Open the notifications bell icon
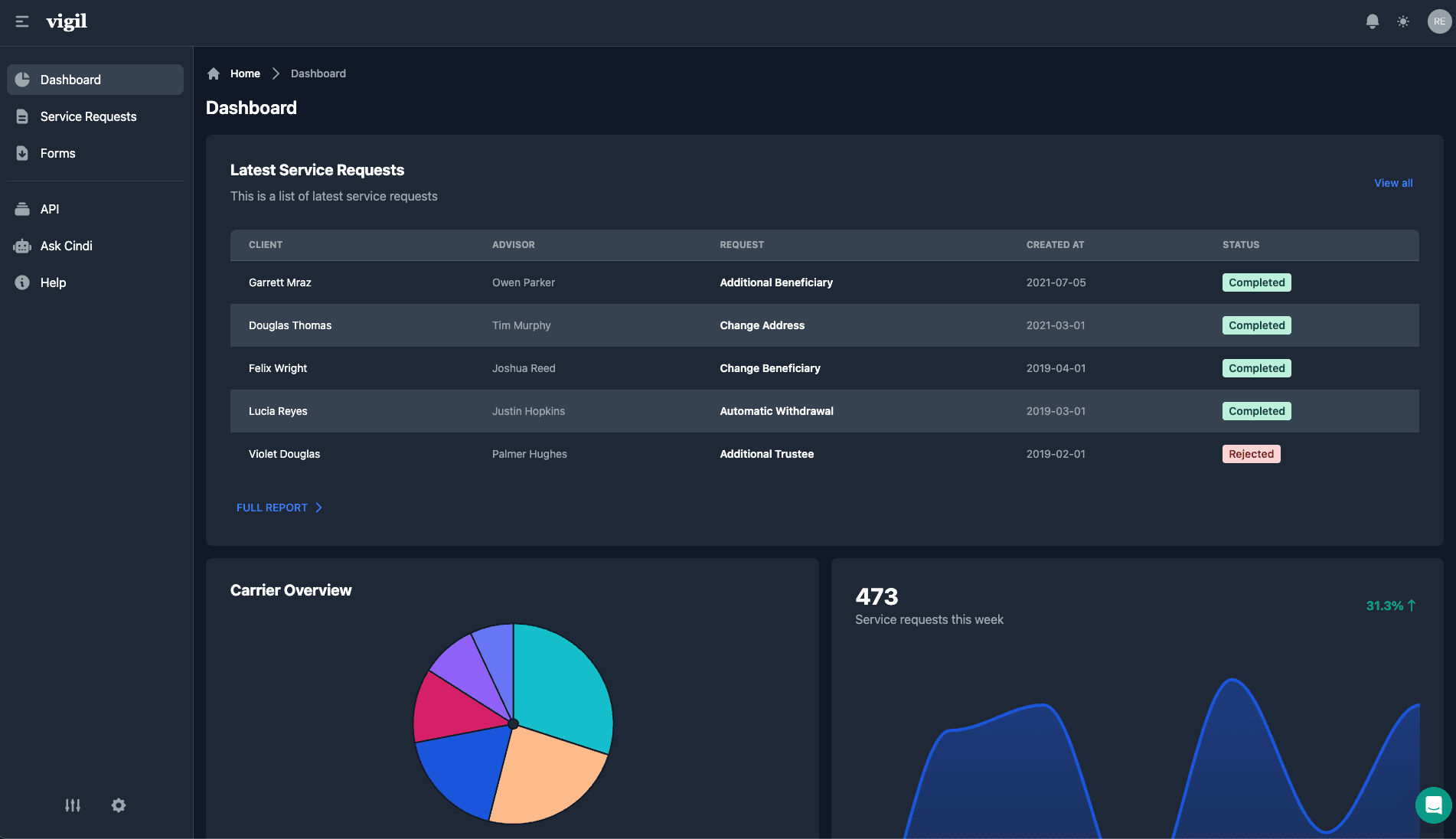Viewport: 1456px width, 839px height. coord(1372,21)
